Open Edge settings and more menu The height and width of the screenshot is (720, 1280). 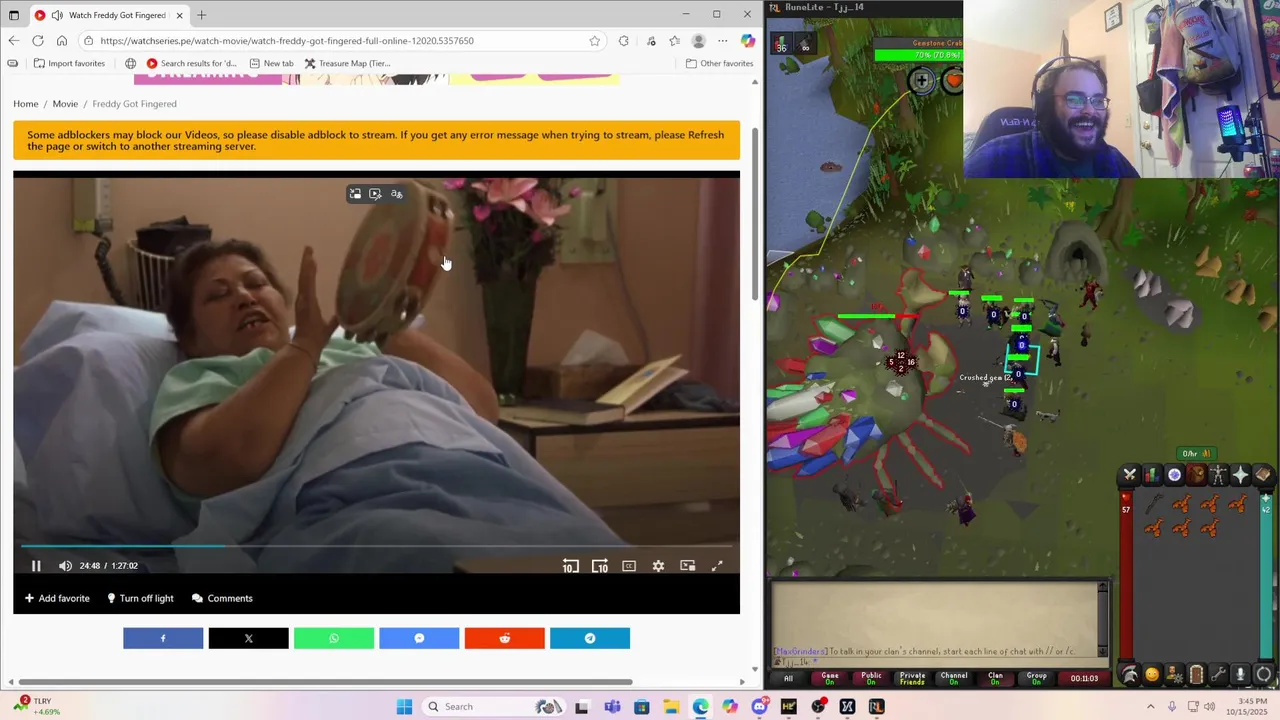pos(722,41)
